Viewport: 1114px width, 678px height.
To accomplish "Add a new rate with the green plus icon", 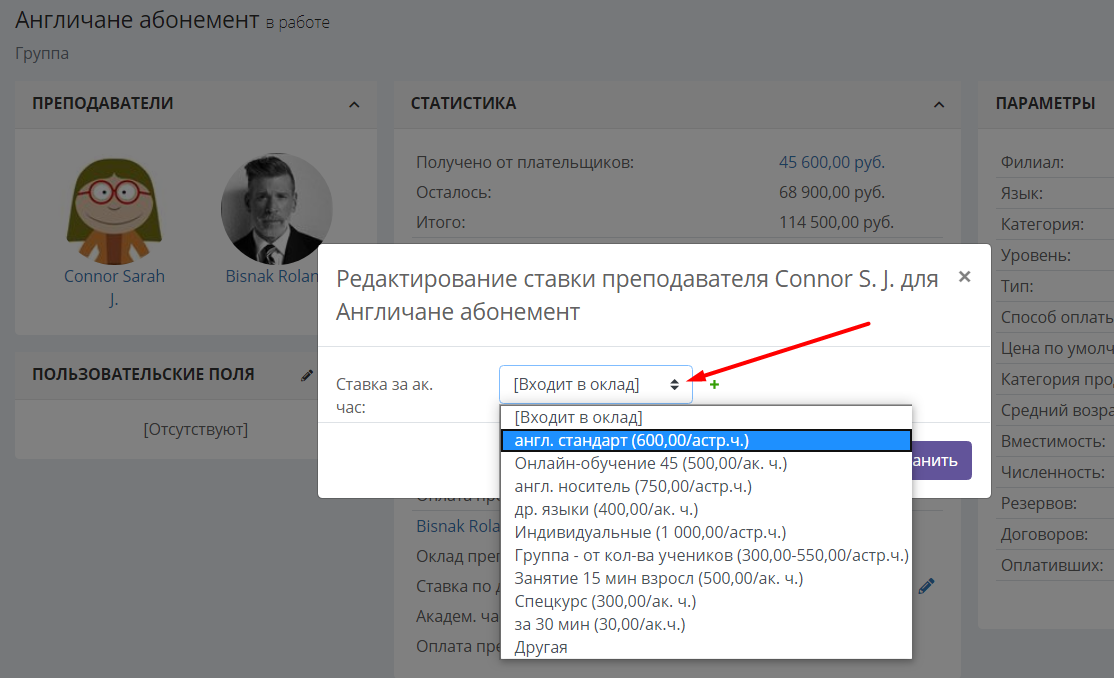I will 714,384.
